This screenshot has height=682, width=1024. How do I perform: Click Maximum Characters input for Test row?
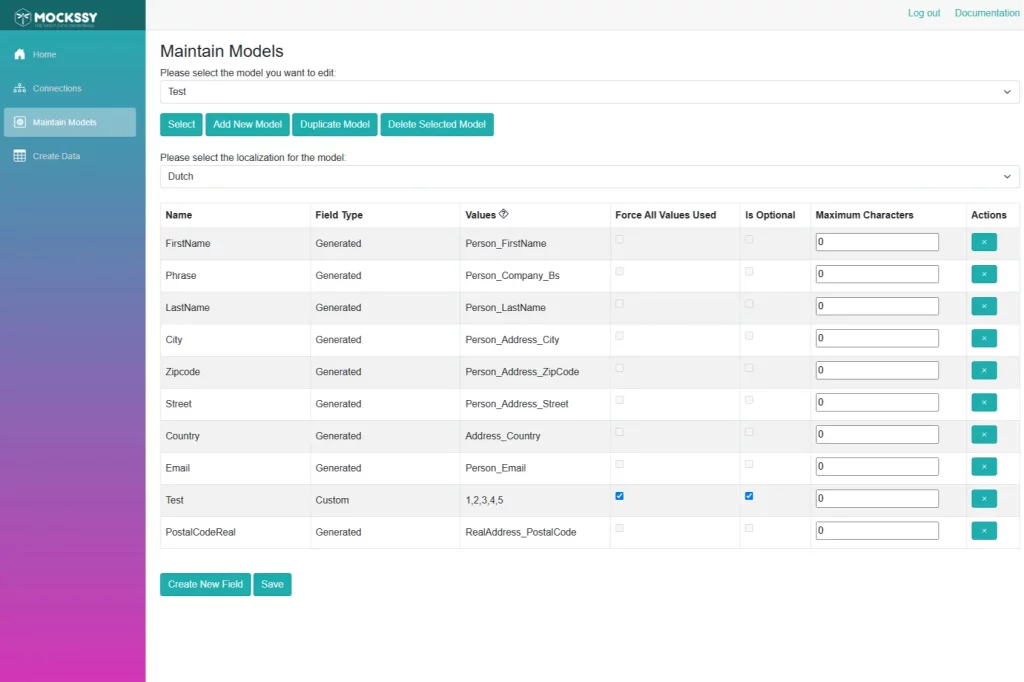click(x=877, y=498)
